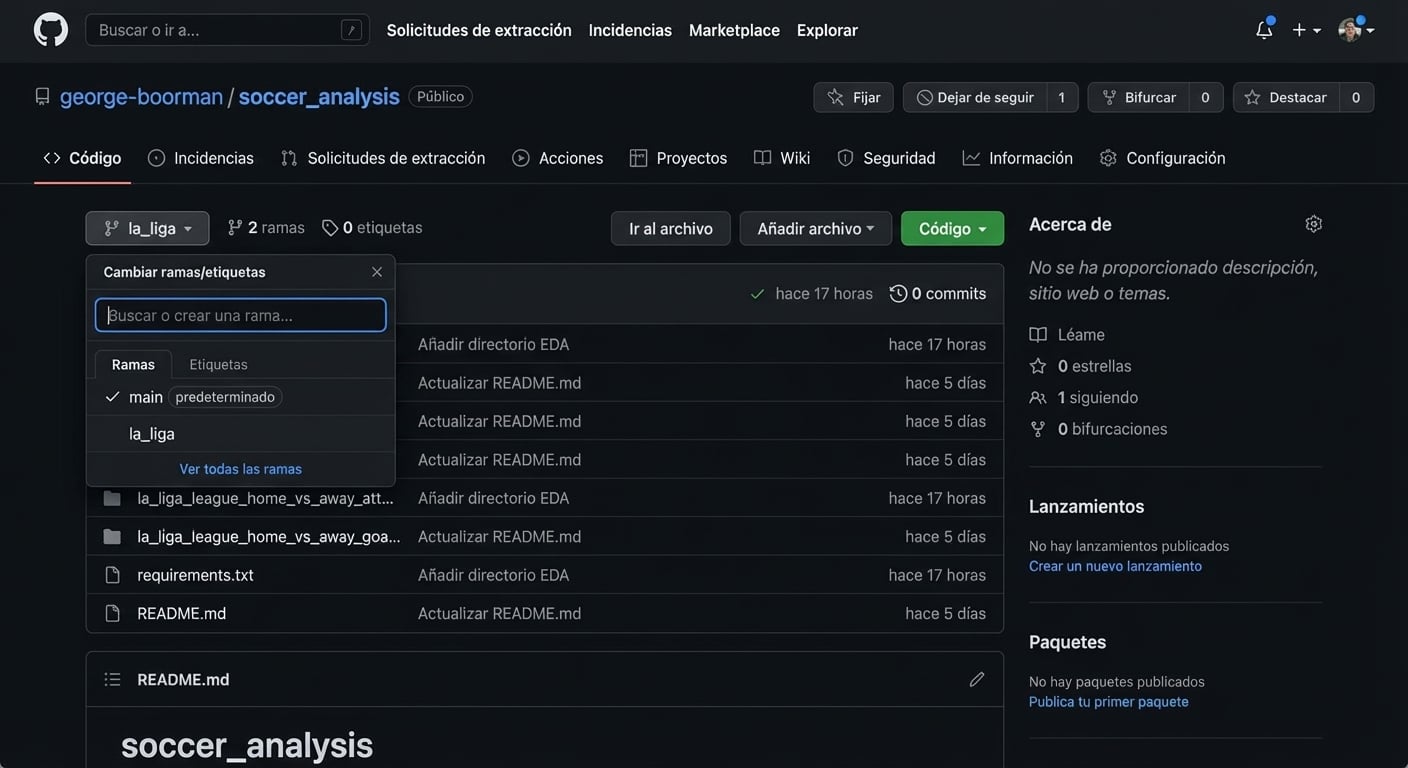Open the Acciones repository tab
The width and height of the screenshot is (1408, 768).
click(558, 158)
